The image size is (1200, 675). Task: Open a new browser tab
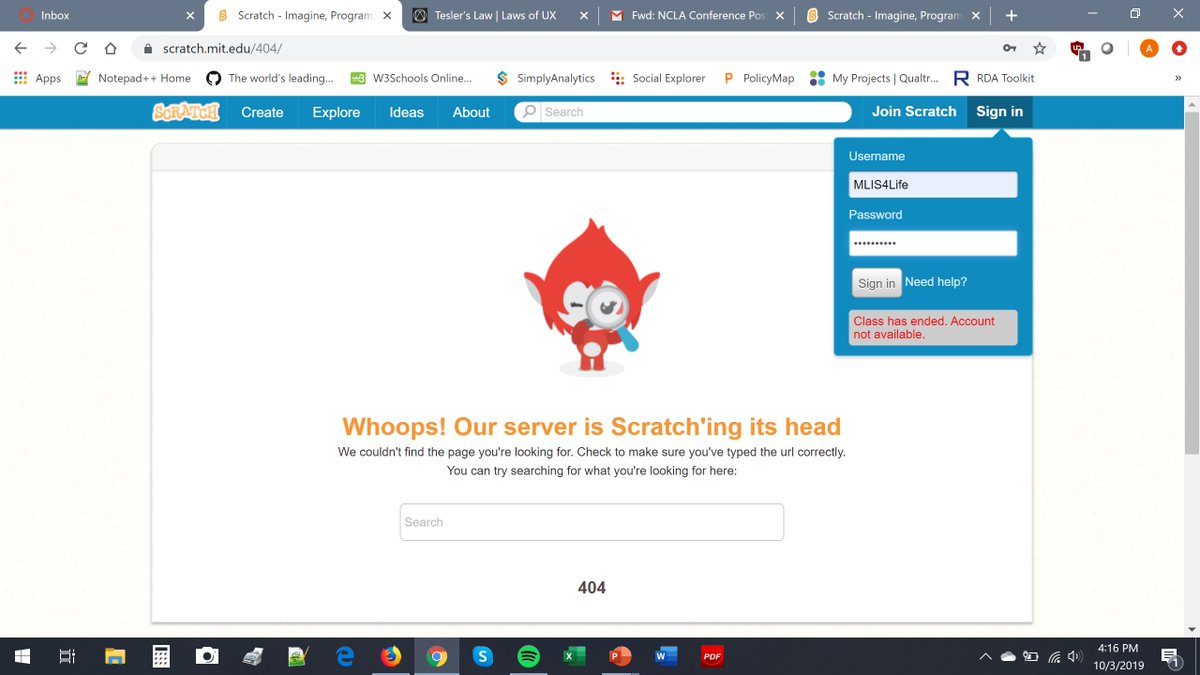point(1012,15)
